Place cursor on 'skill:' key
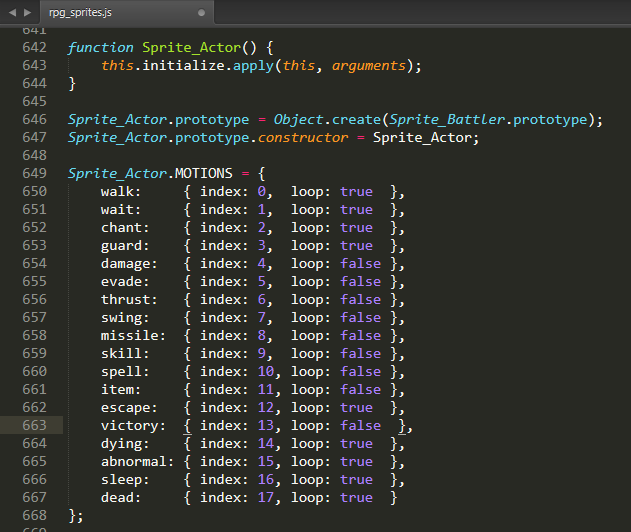Screen dimensions: 631x532 (x=125, y=354)
